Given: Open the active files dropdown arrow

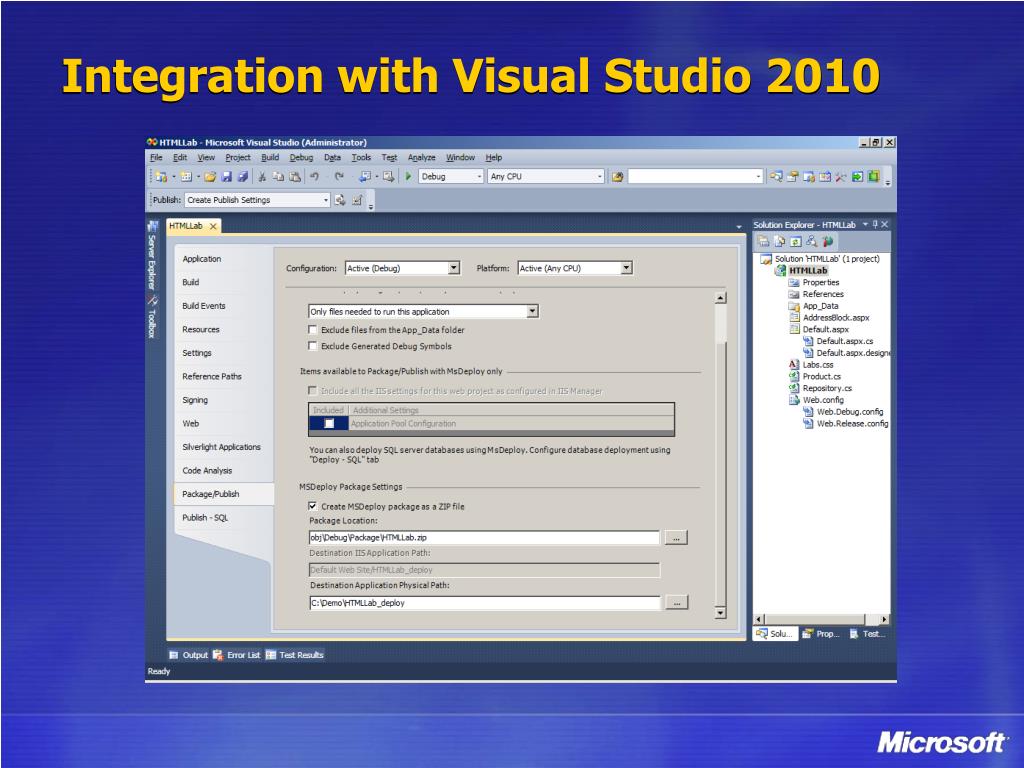Looking at the screenshot, I should click(x=739, y=227).
